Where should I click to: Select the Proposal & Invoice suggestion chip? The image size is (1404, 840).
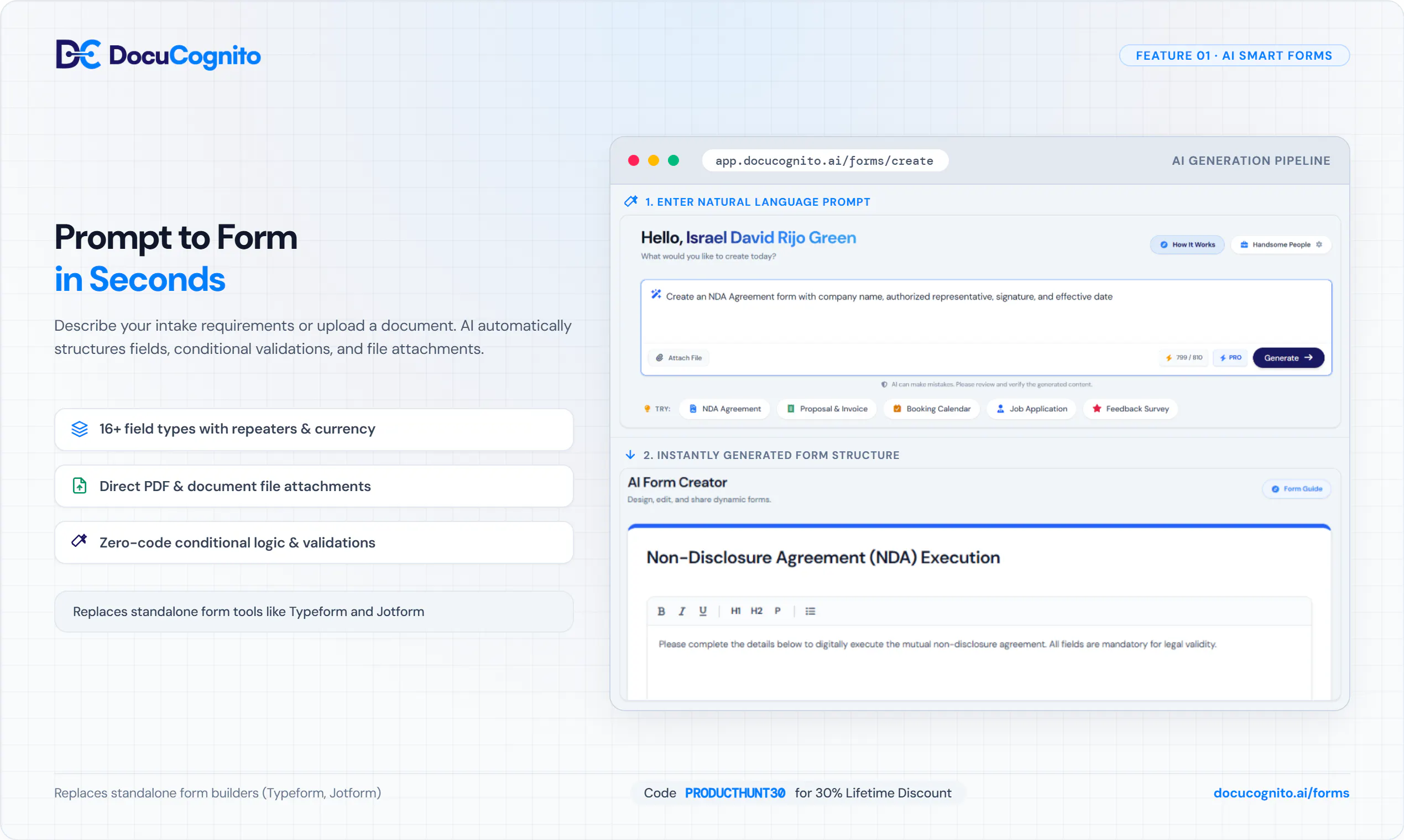click(x=827, y=409)
